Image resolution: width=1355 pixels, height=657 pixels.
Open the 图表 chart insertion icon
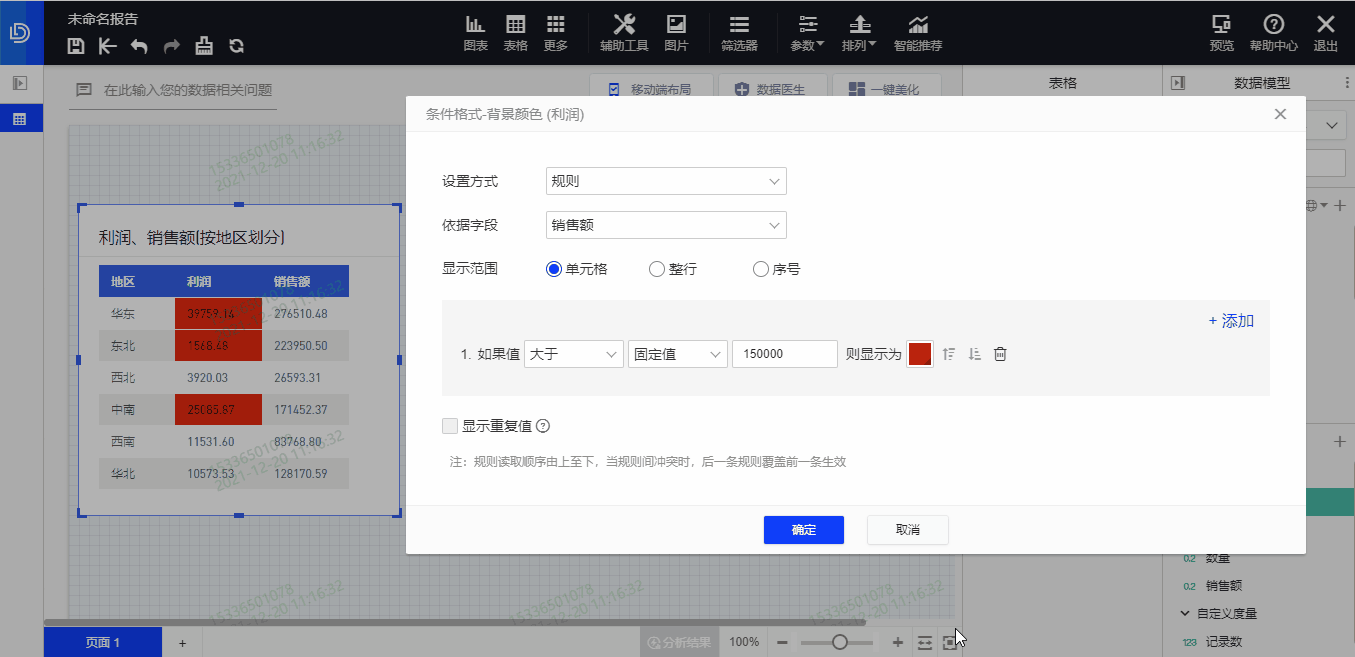(475, 31)
